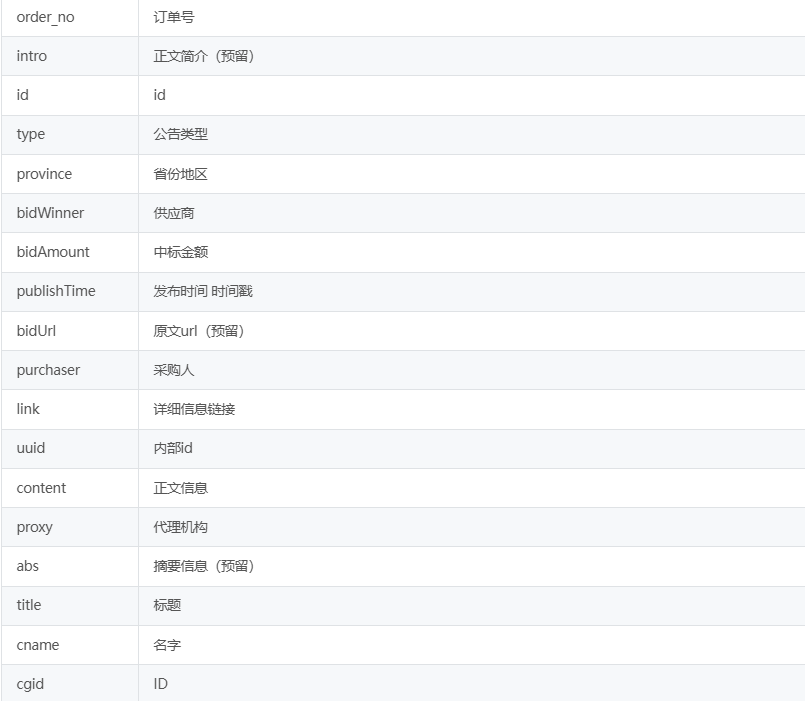The image size is (805, 701).
Task: Click the uuid field name
Action: [31, 448]
